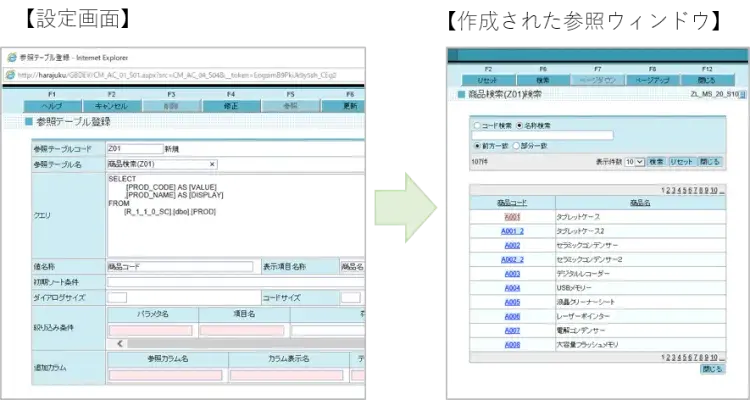Click the ダイアログサイズ input field

coord(117,298)
